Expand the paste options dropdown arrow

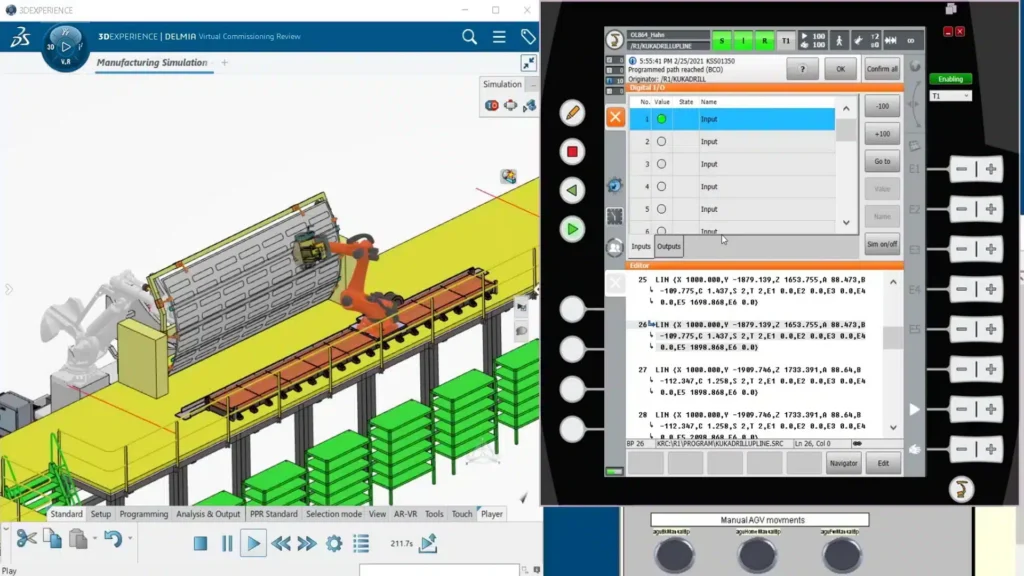(x=94, y=538)
